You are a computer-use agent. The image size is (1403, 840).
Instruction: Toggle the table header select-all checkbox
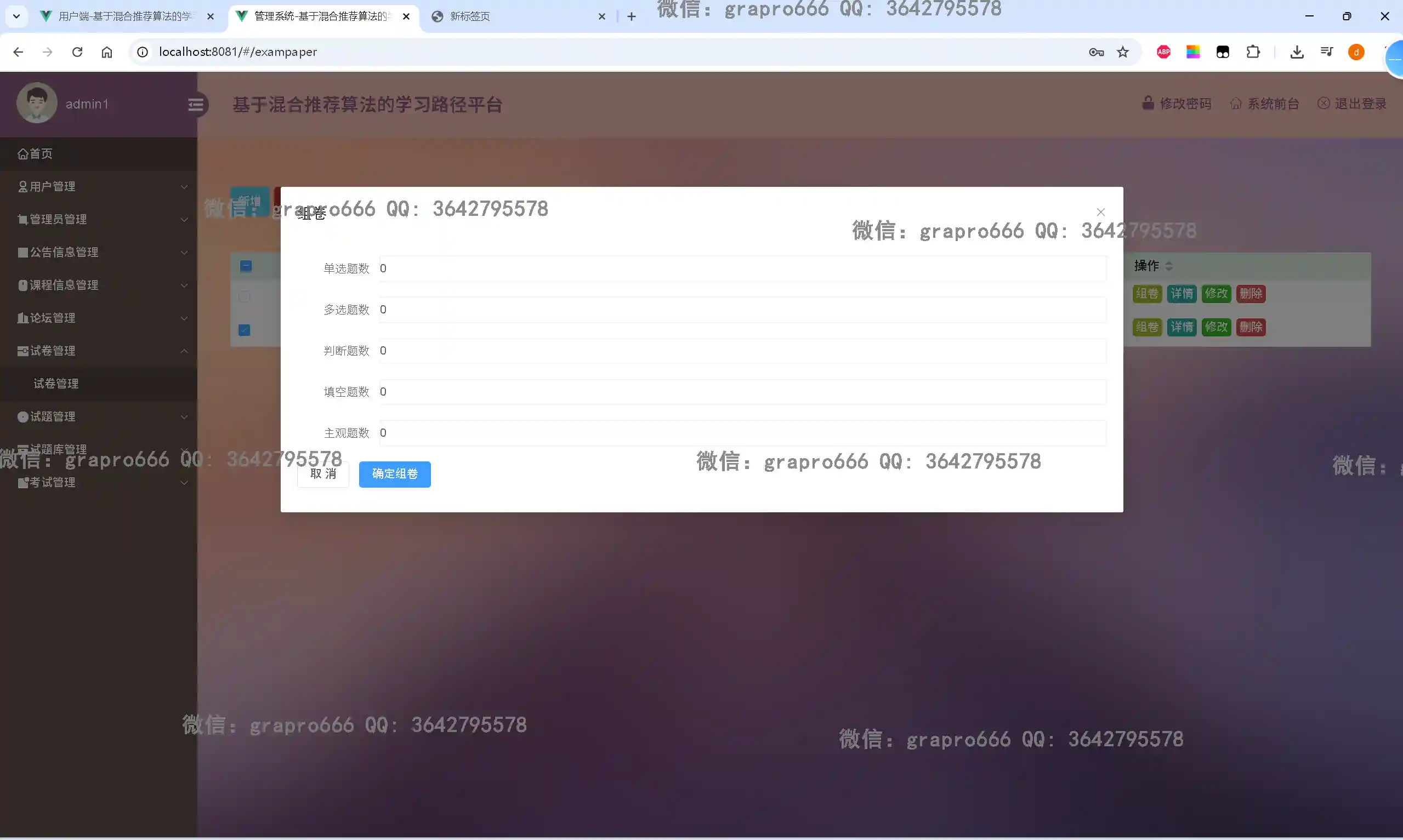coord(245,266)
